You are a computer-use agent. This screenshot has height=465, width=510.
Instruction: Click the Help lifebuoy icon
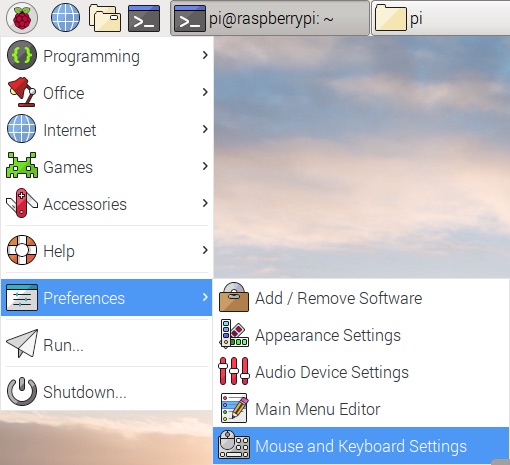pos(22,250)
